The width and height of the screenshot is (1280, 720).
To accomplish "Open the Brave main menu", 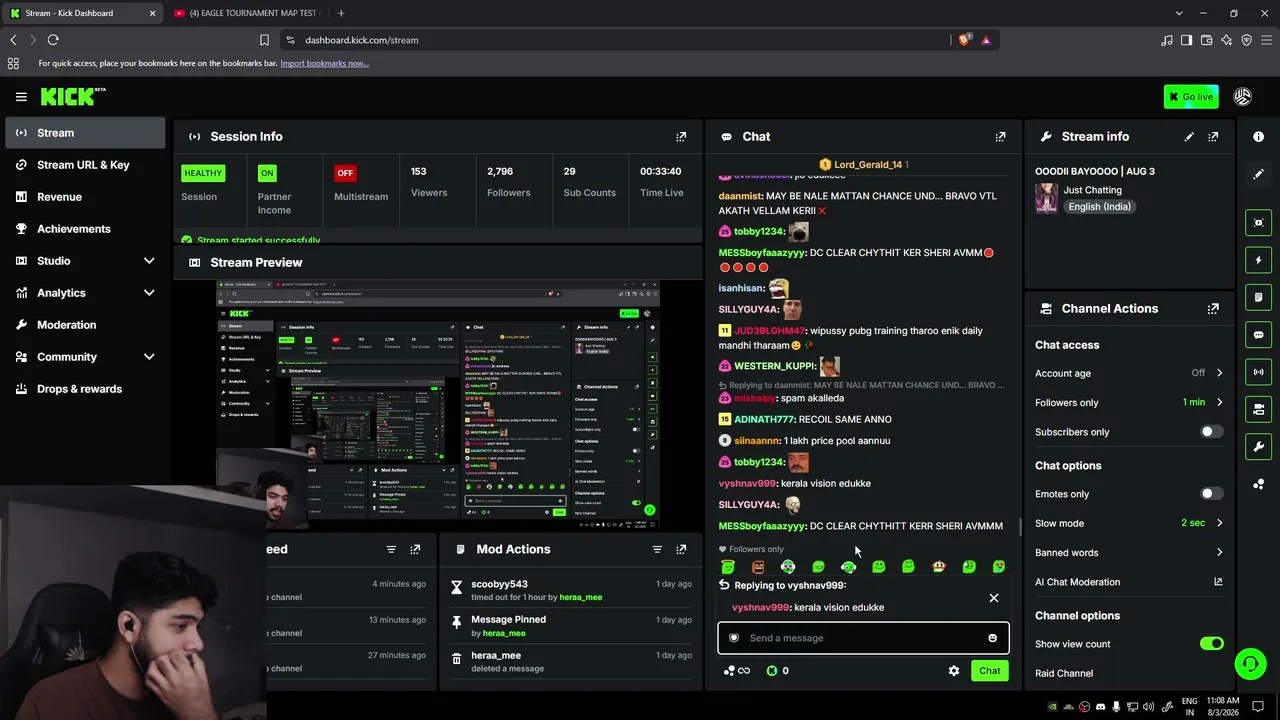I will (x=1266, y=40).
